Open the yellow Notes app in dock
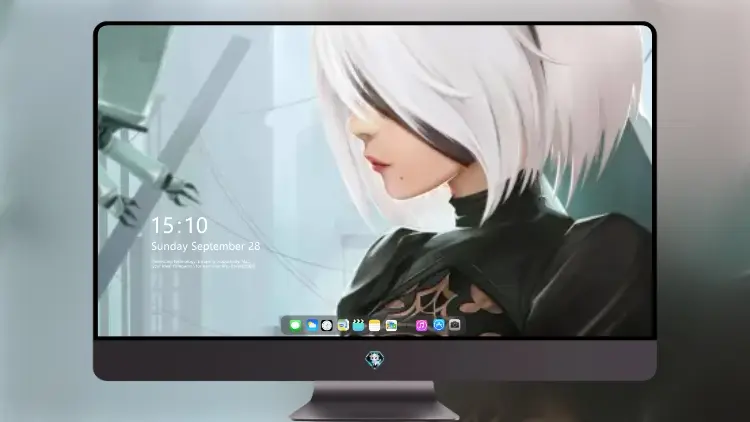The image size is (750, 422). point(375,325)
